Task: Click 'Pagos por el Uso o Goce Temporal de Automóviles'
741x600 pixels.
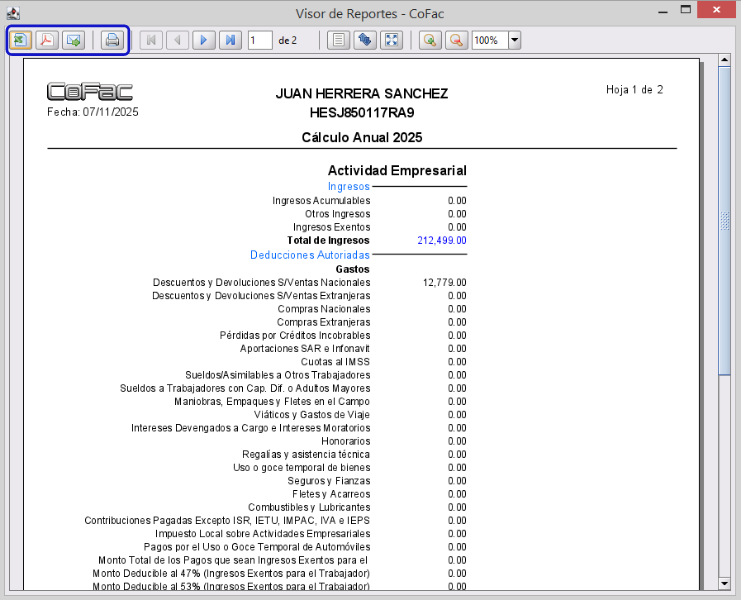Action: [257, 547]
